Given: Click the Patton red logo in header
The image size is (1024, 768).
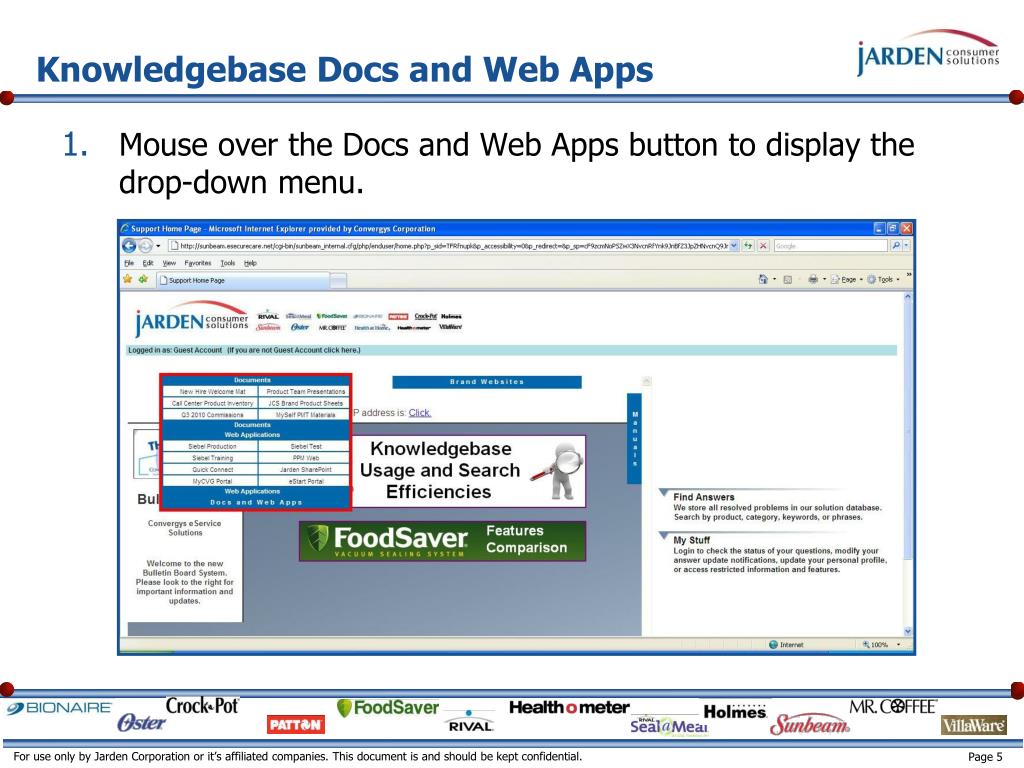Looking at the screenshot, I should 398,316.
